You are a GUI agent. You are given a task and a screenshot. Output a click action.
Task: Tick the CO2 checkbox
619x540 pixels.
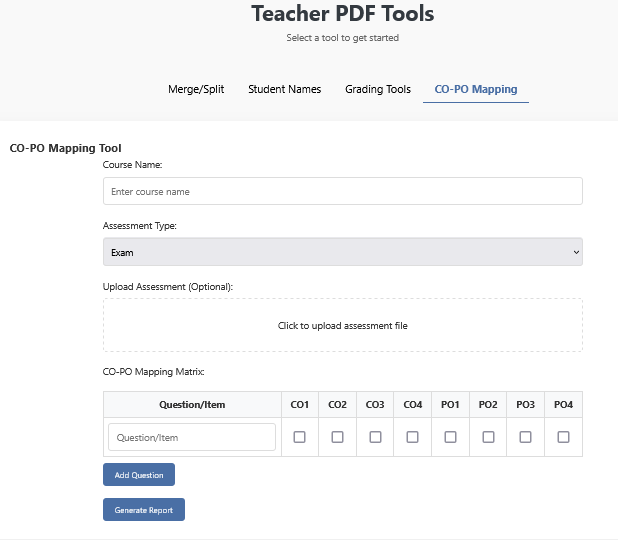click(337, 437)
